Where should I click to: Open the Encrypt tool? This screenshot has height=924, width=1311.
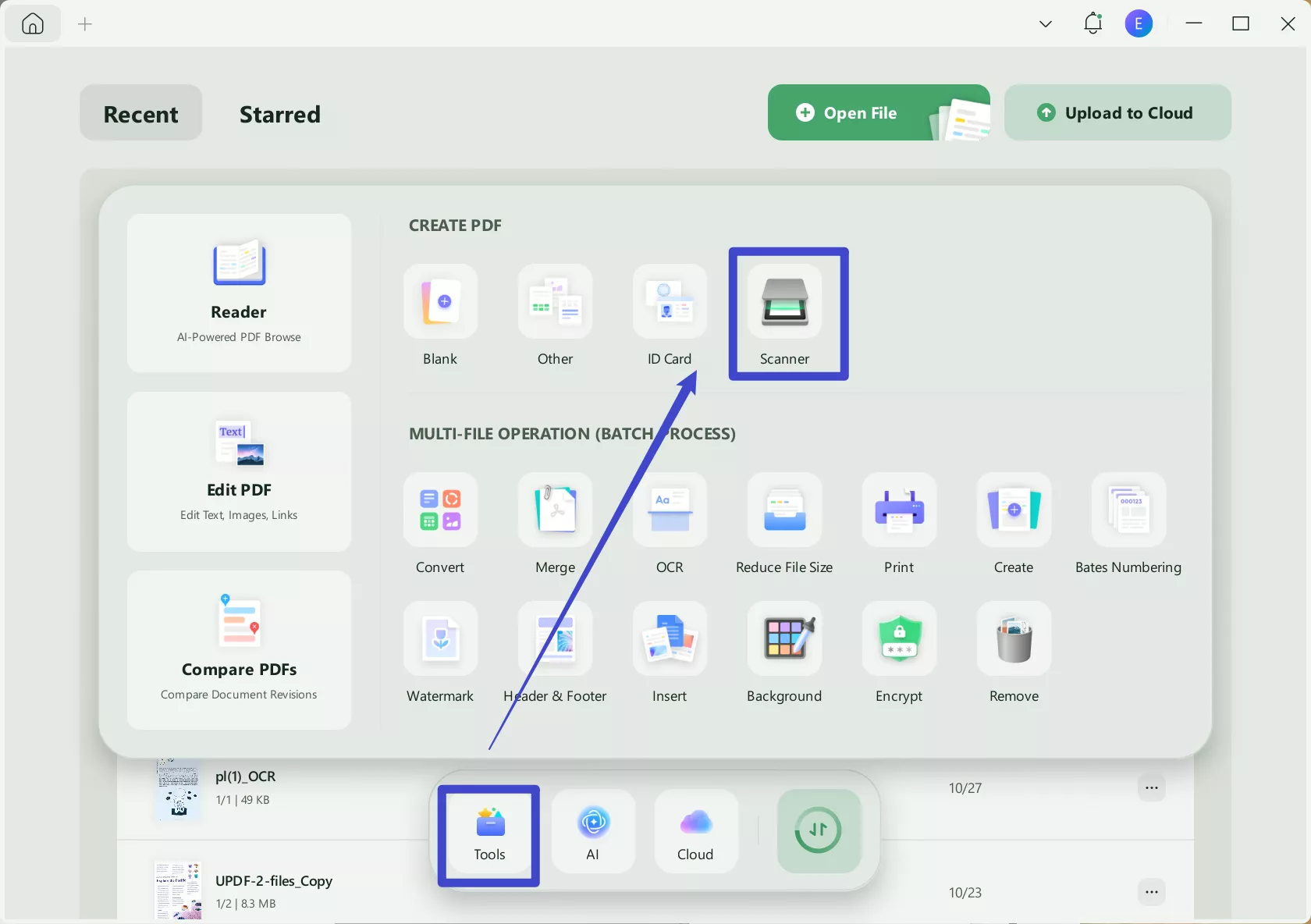[x=898, y=652]
